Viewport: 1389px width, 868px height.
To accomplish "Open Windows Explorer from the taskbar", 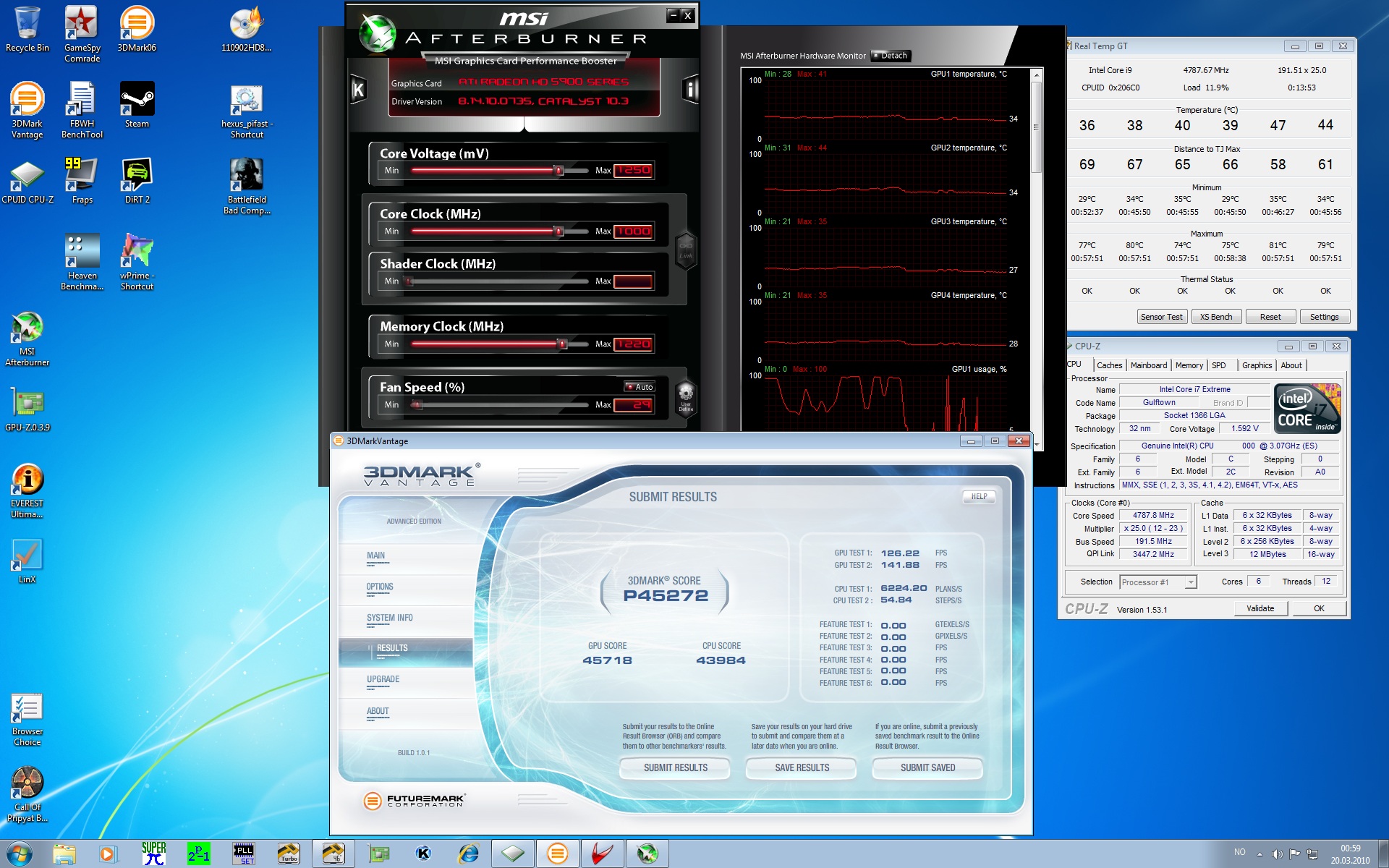I will tap(64, 854).
